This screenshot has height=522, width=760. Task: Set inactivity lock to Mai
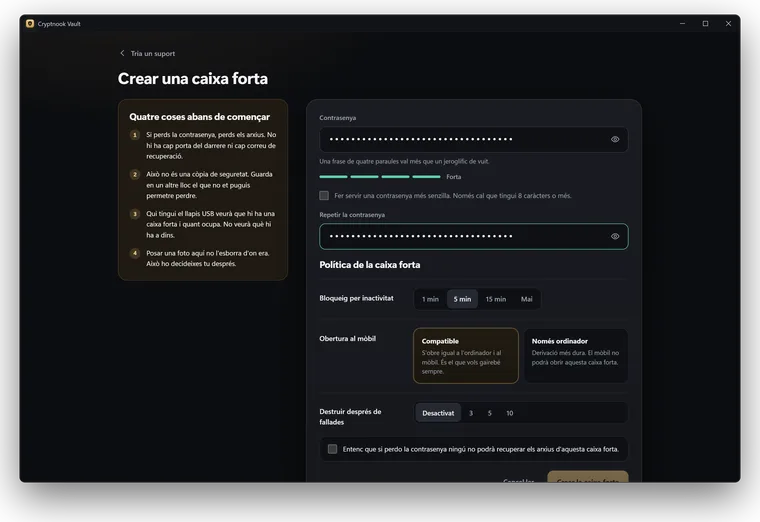click(526, 299)
